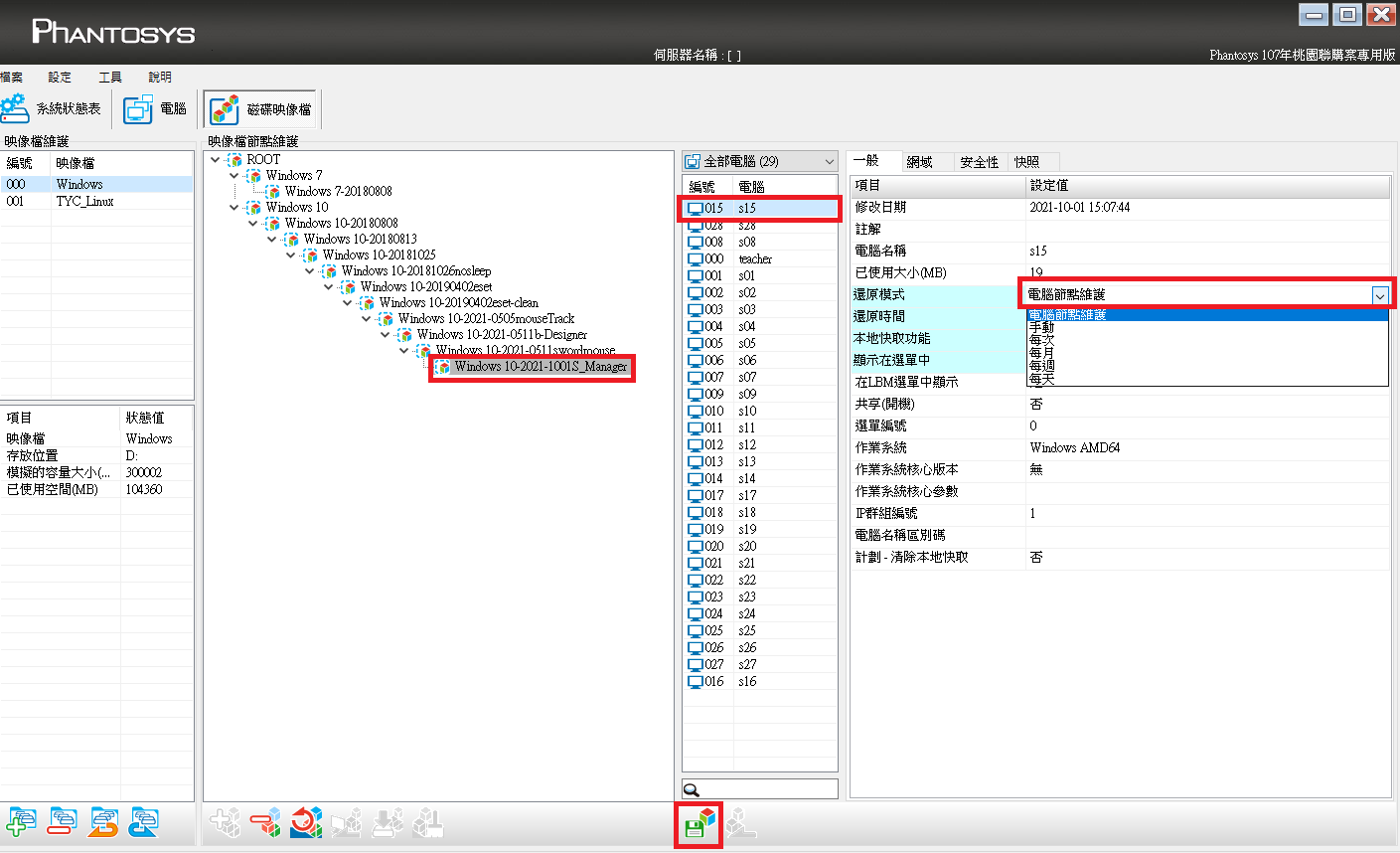The image size is (1400, 853).
Task: Click the green floppy save settings icon
Action: click(x=699, y=823)
